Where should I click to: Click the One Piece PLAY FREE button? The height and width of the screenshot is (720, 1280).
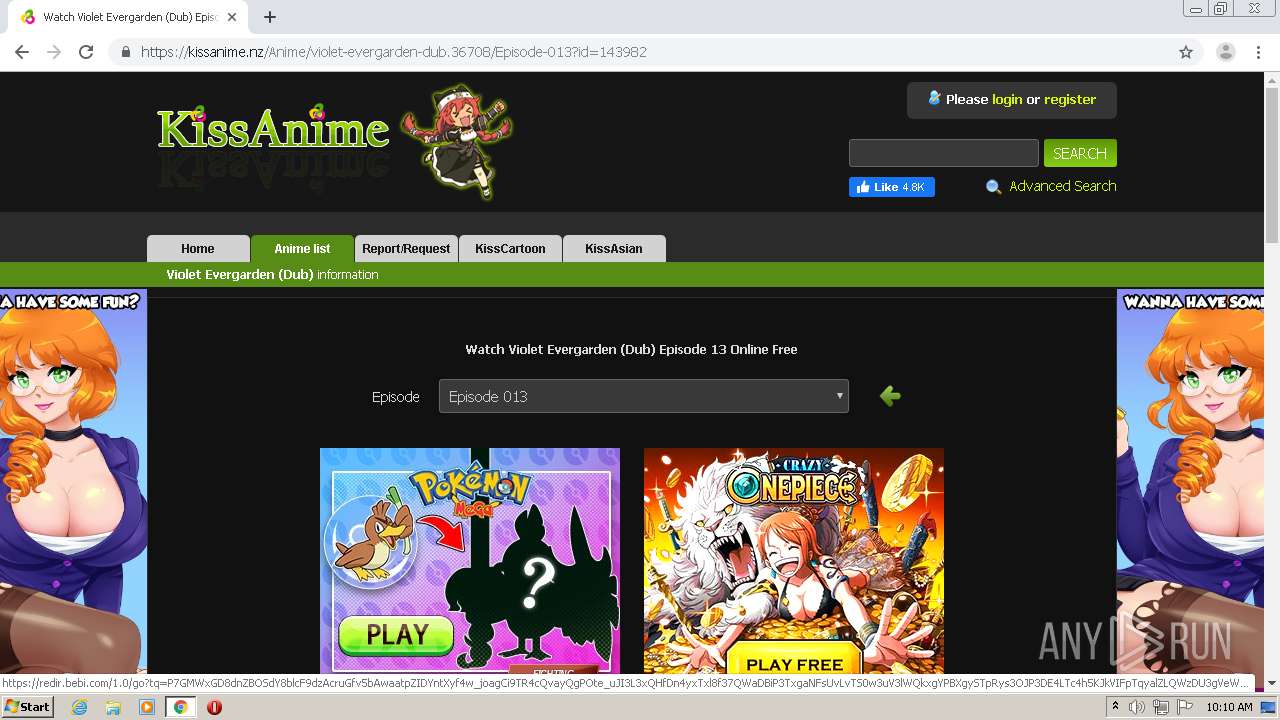click(794, 663)
